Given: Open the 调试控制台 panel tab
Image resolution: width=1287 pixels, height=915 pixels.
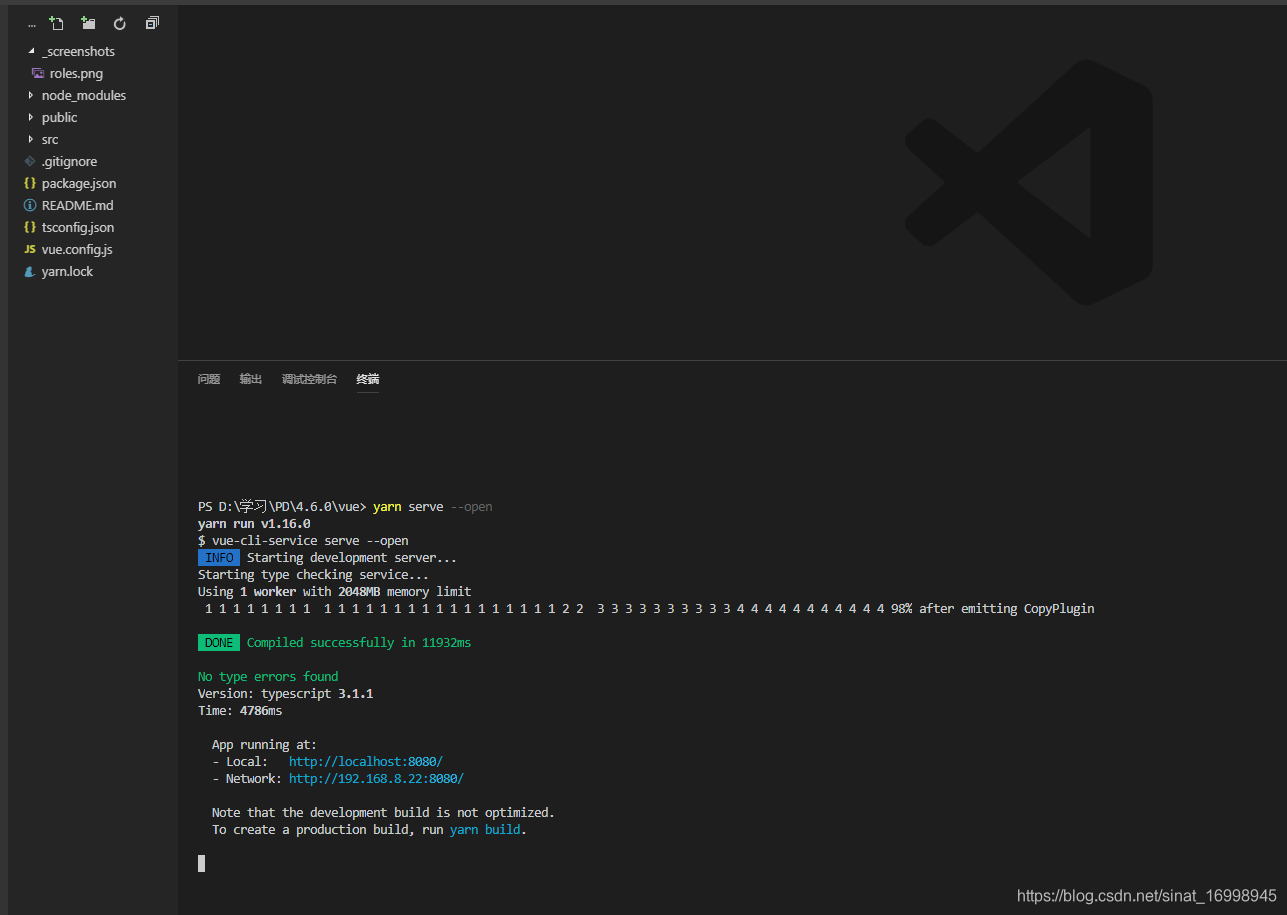Looking at the screenshot, I should (x=309, y=379).
